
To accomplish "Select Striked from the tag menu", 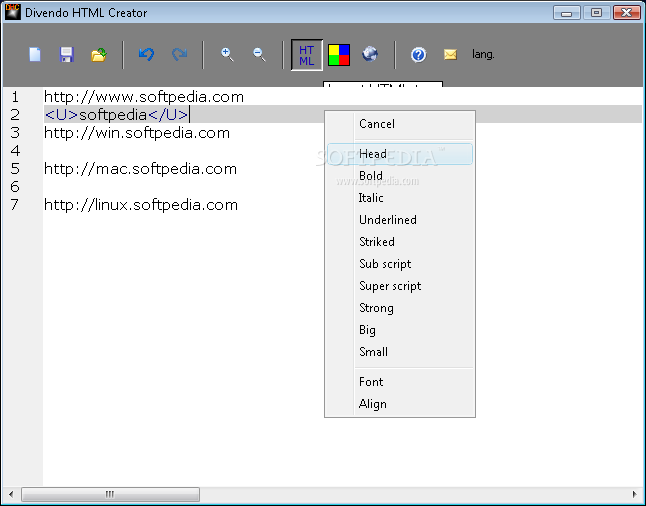I will (400, 242).
